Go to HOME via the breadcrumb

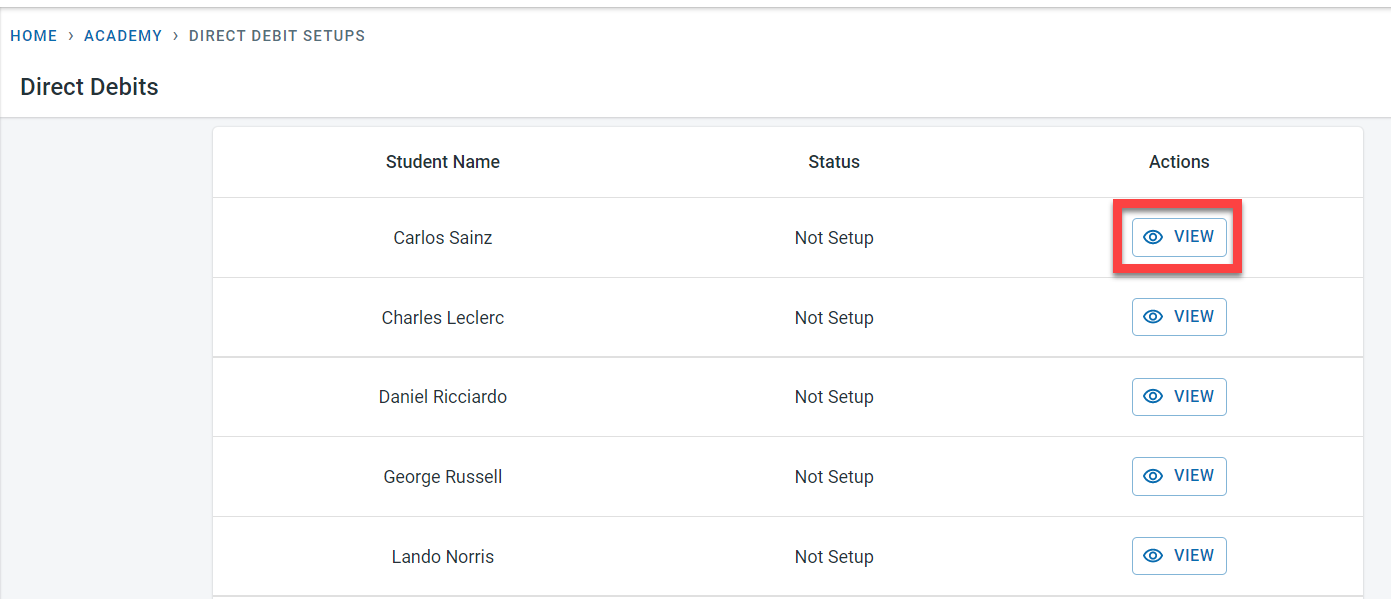tap(34, 36)
